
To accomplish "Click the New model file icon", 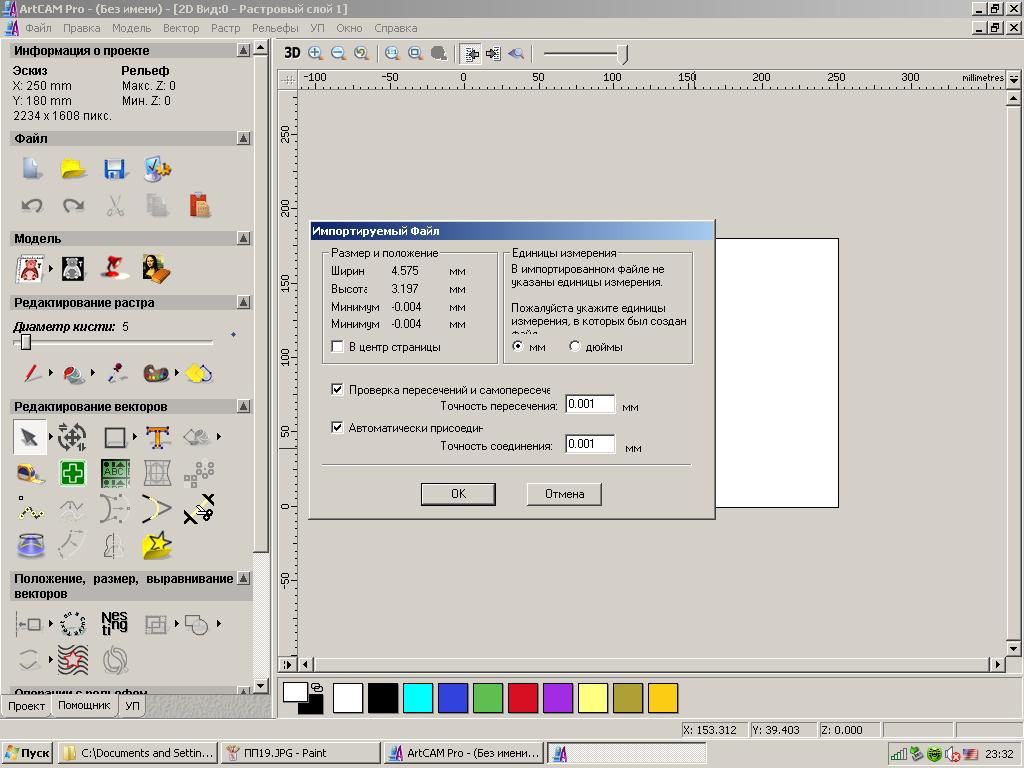I will point(32,168).
